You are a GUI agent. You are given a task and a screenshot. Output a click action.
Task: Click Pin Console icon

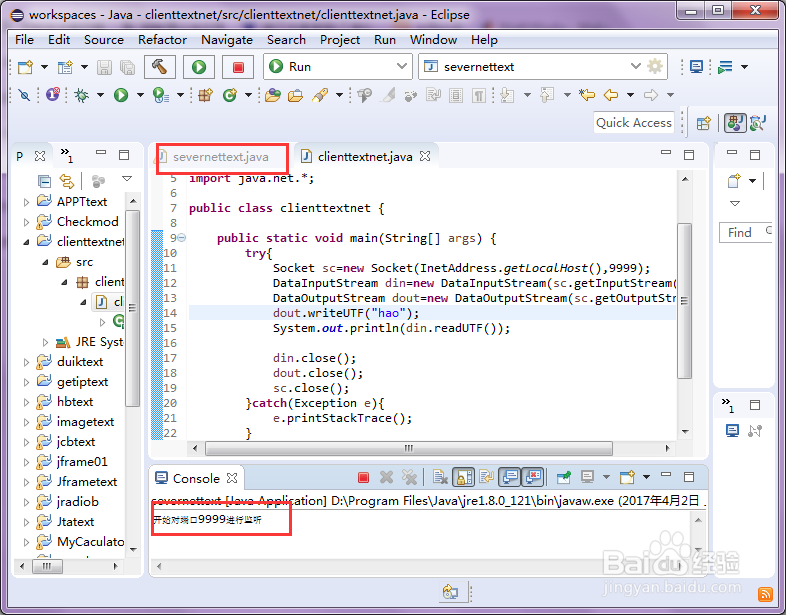[x=564, y=477]
